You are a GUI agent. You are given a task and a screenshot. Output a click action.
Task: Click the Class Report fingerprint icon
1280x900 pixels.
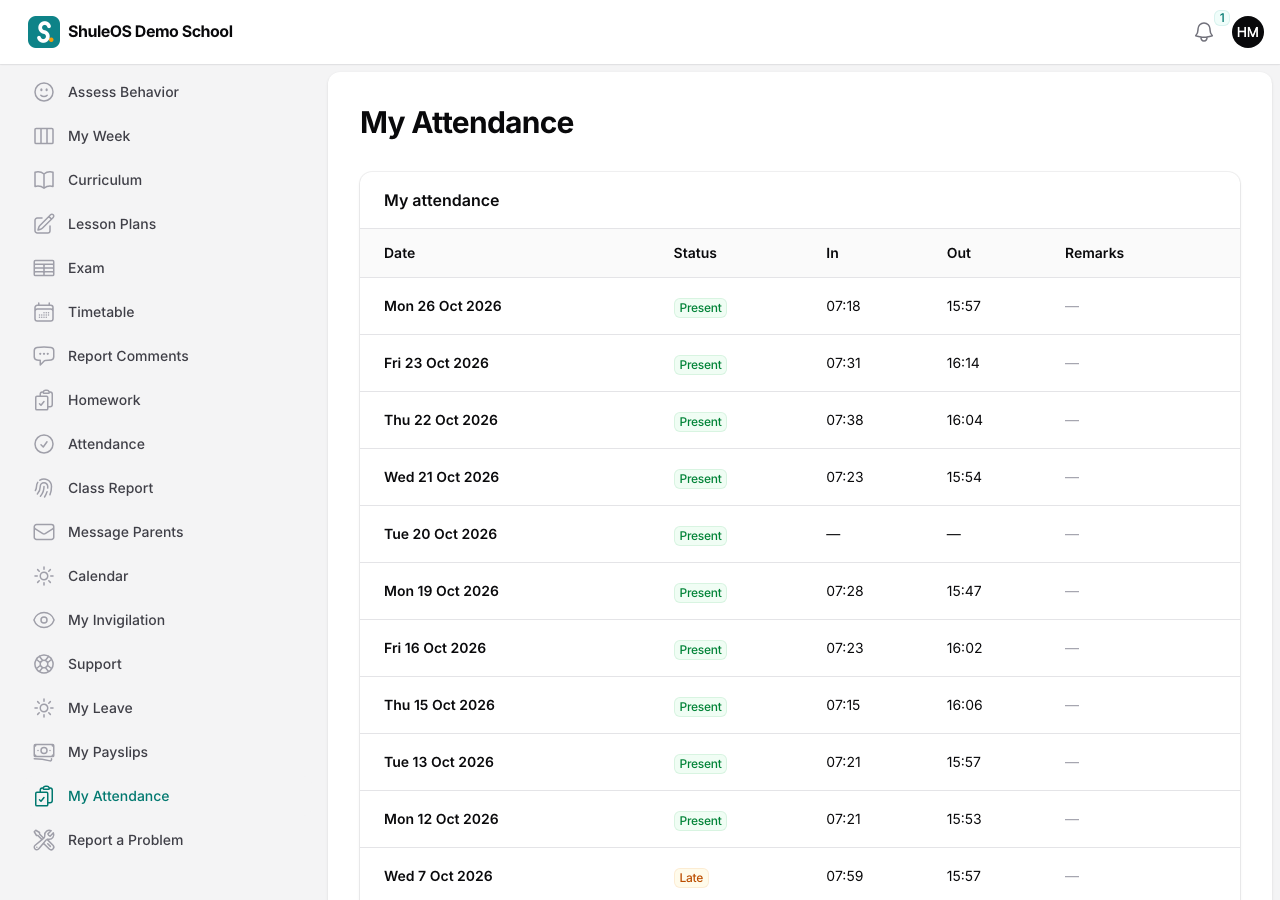click(44, 488)
